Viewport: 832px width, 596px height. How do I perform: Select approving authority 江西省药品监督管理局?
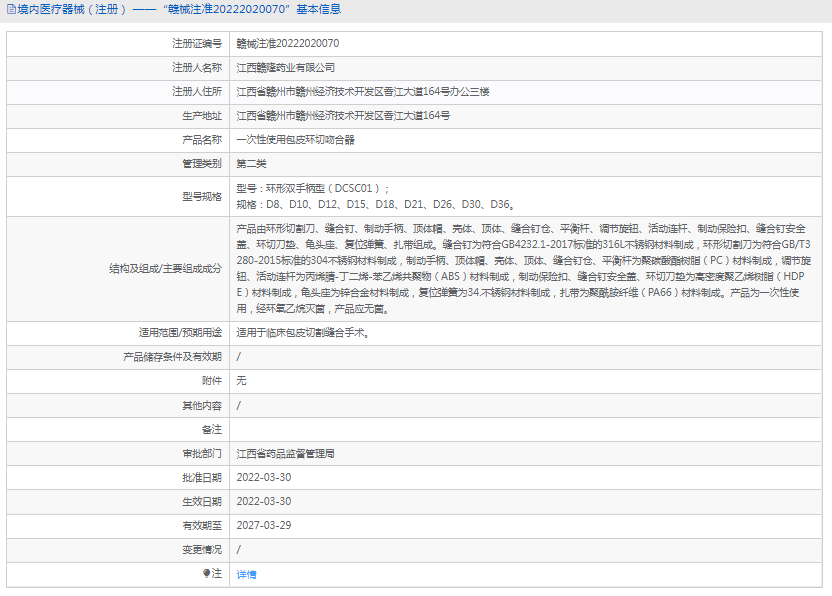(x=285, y=454)
